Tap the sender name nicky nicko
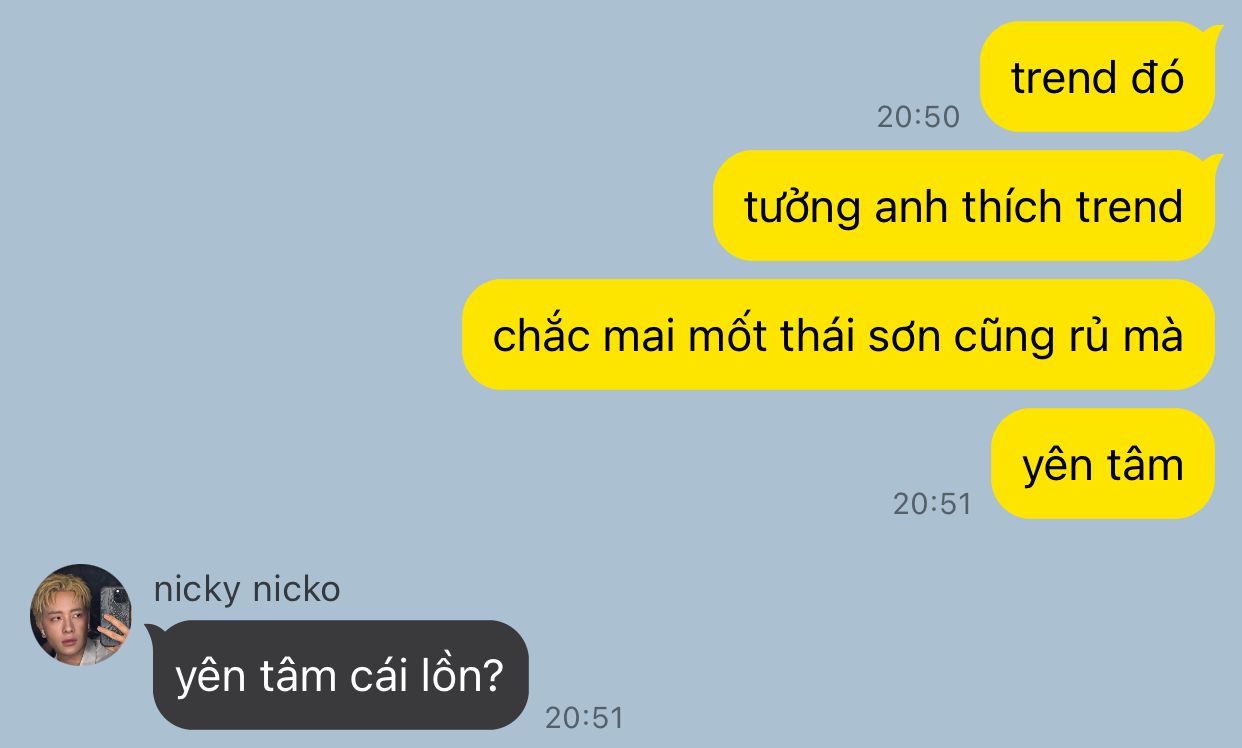 coord(247,589)
